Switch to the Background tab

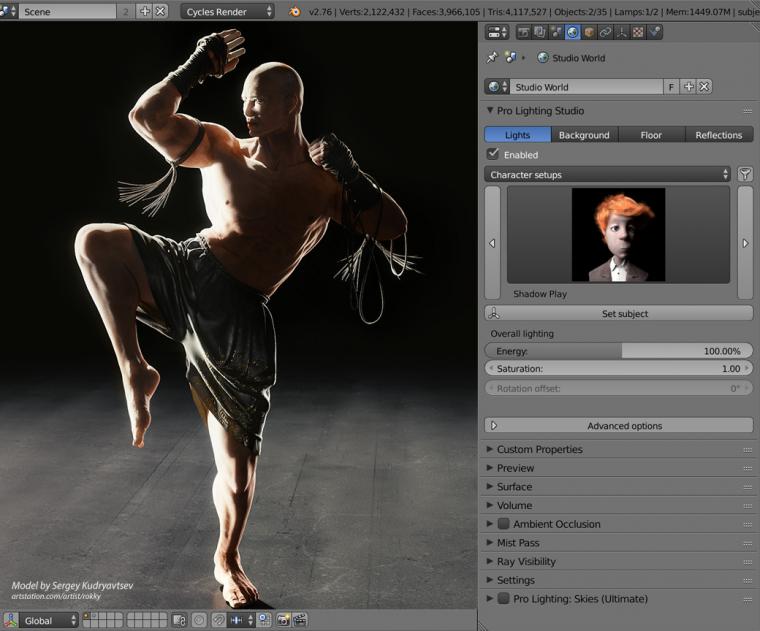pos(584,135)
